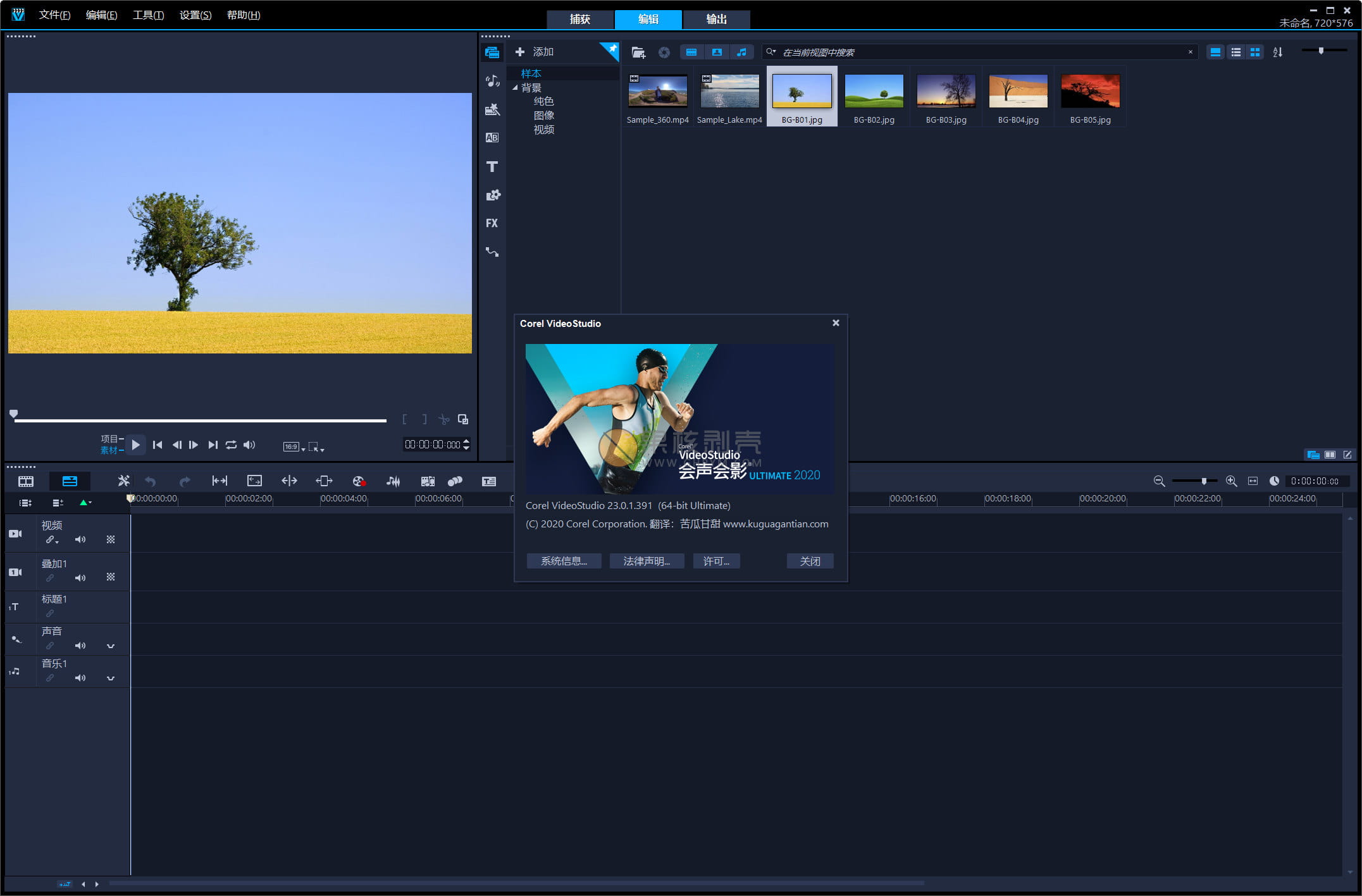Toggle track transparency grid on 视频 track
Viewport: 1362px width, 896px height.
point(111,539)
